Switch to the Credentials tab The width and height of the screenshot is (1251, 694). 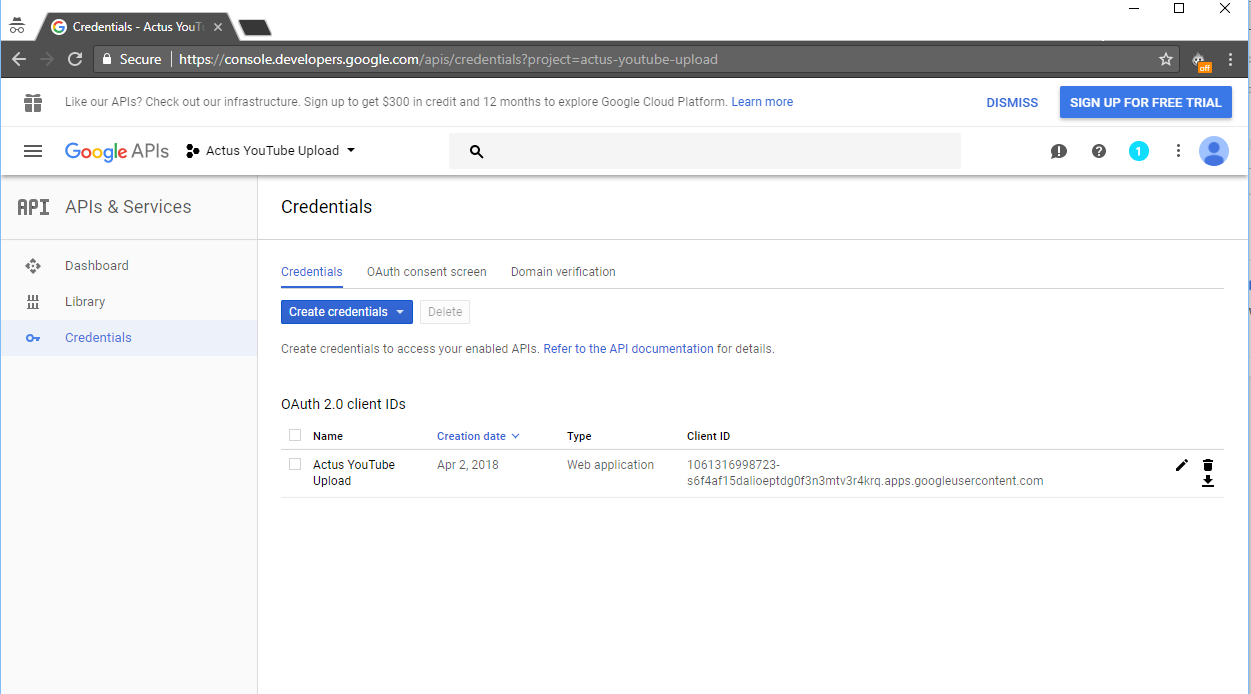click(x=312, y=272)
